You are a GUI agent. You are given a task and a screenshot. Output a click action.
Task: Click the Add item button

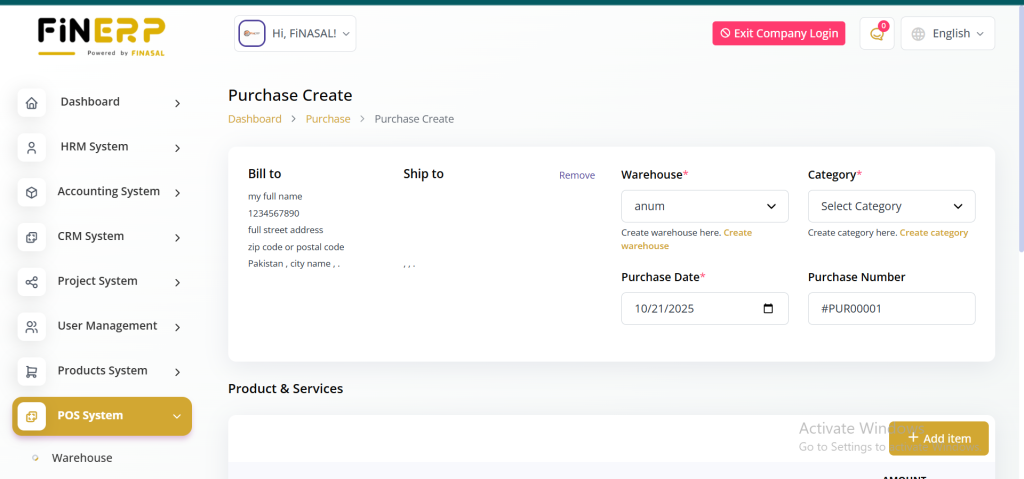[x=938, y=438]
